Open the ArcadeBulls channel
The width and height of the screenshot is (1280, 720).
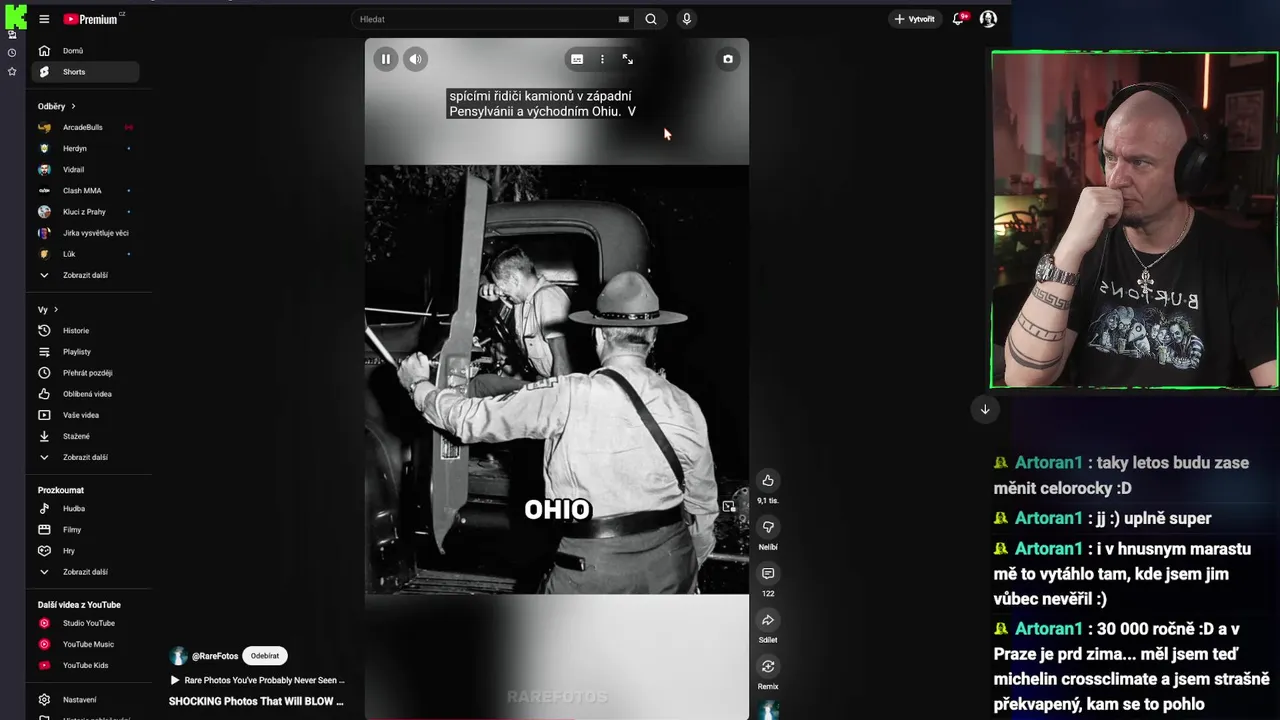pyautogui.click(x=85, y=127)
